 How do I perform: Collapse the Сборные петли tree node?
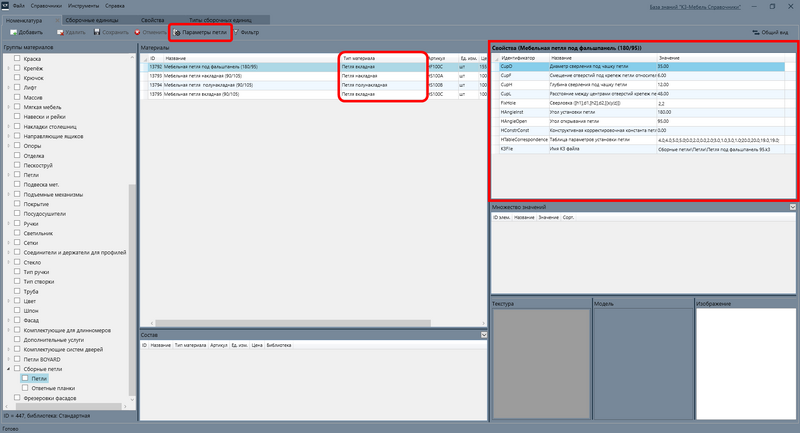8,369
